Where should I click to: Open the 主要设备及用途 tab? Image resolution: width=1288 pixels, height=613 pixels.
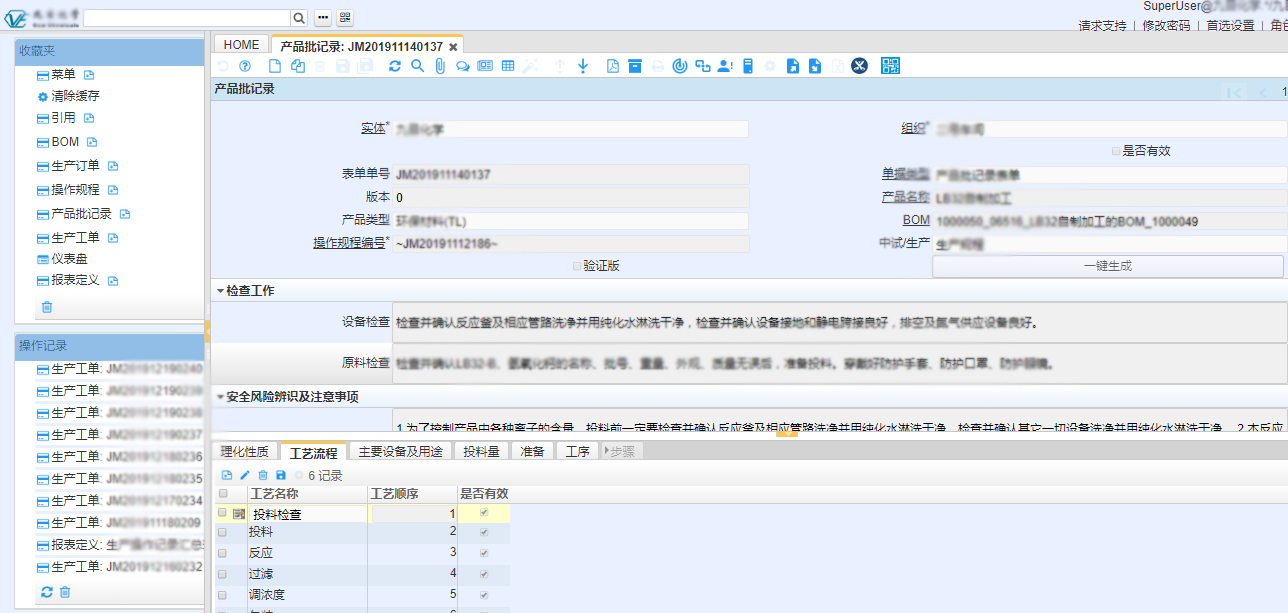[x=400, y=451]
